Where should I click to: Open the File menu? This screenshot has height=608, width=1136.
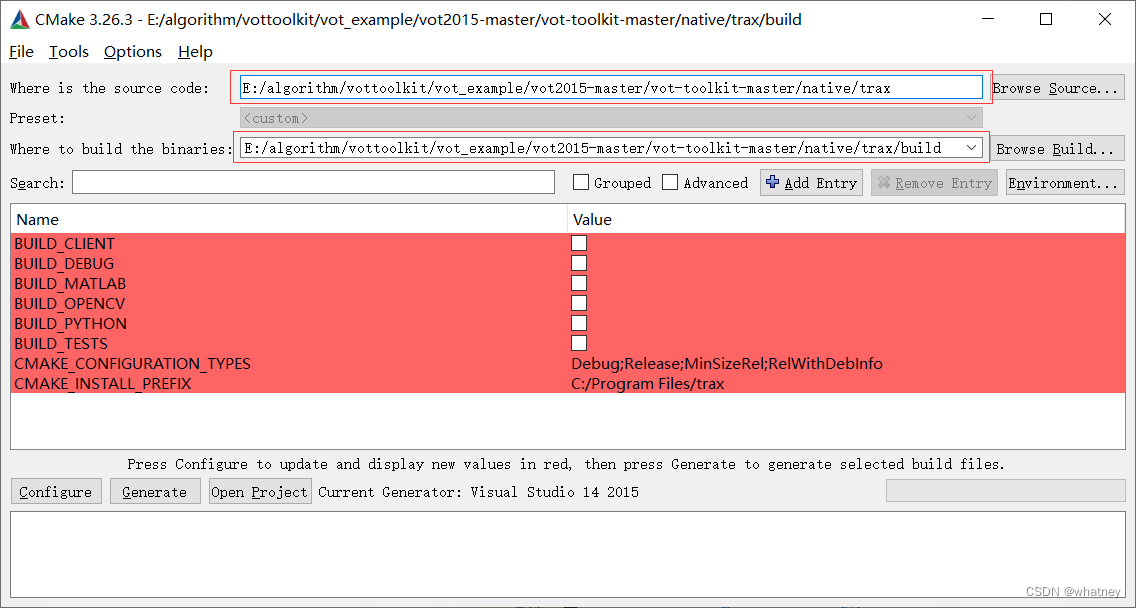21,51
